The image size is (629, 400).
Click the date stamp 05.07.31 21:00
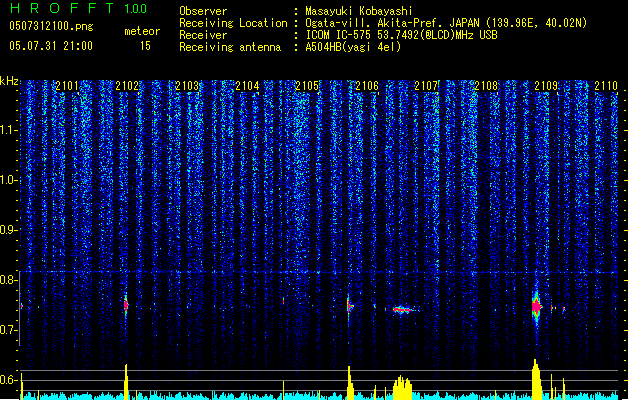tap(51, 46)
